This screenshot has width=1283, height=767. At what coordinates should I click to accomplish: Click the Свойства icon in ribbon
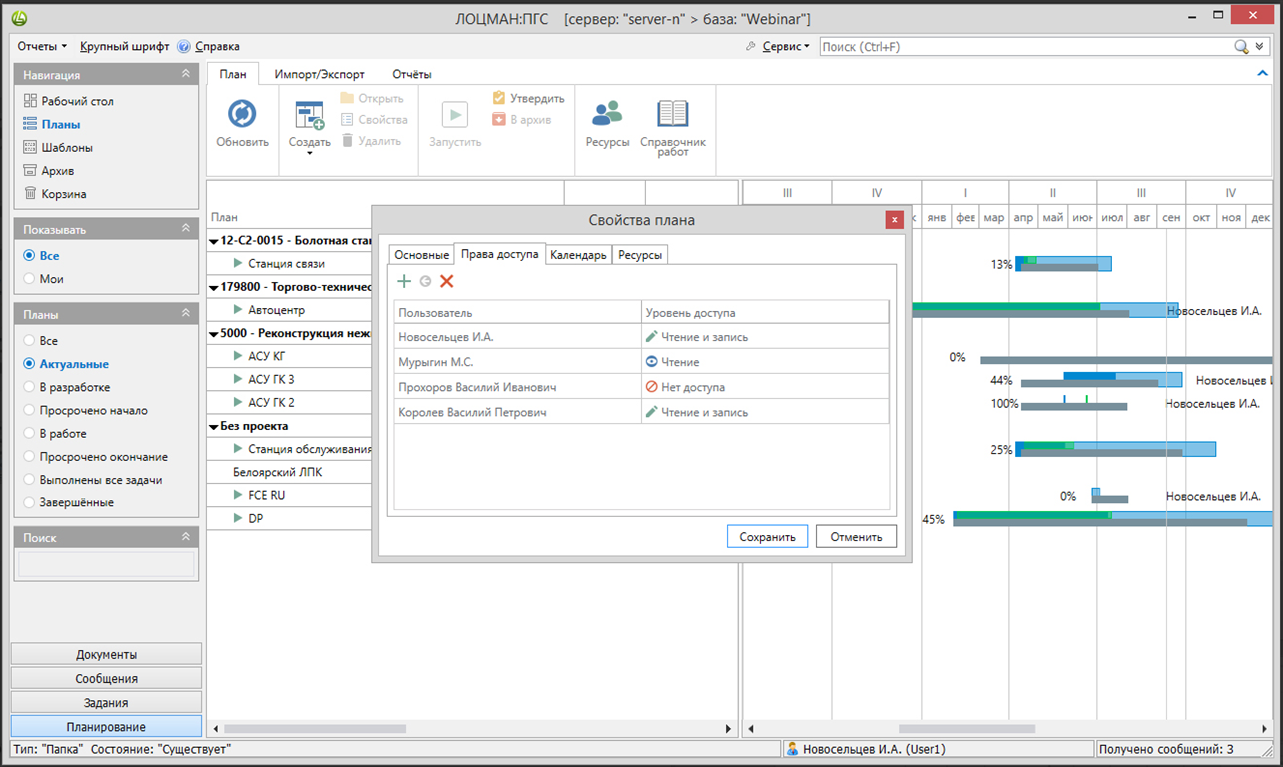(x=347, y=119)
